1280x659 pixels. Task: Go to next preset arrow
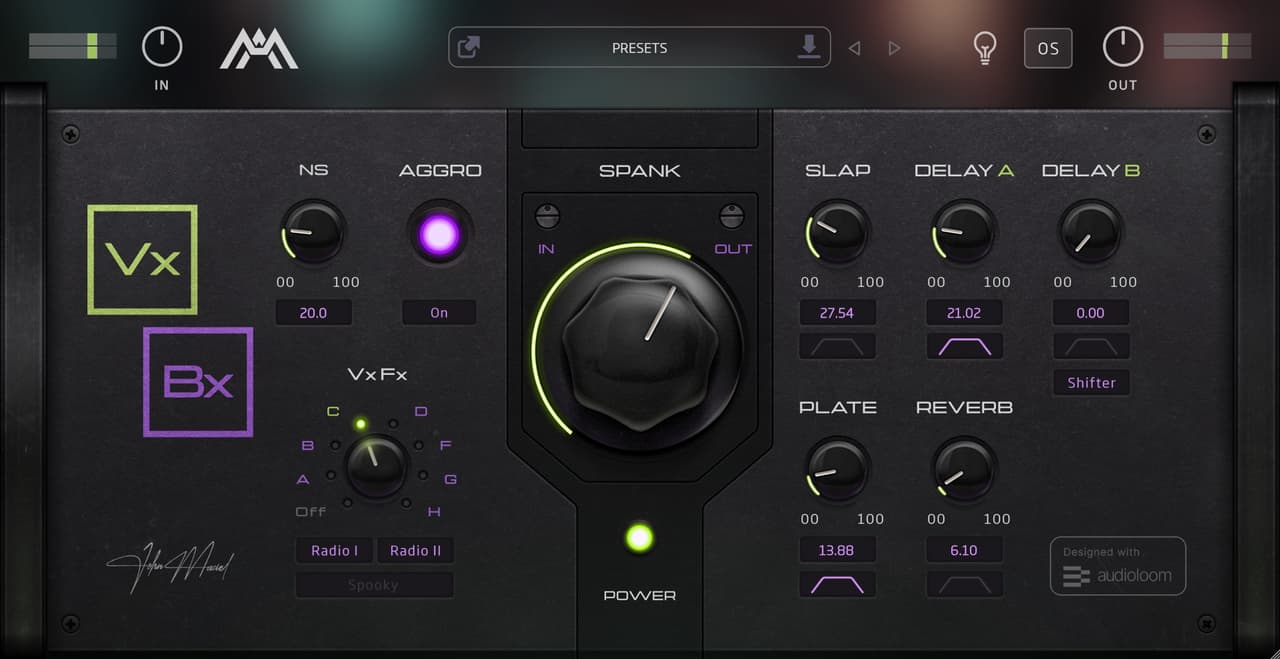895,48
